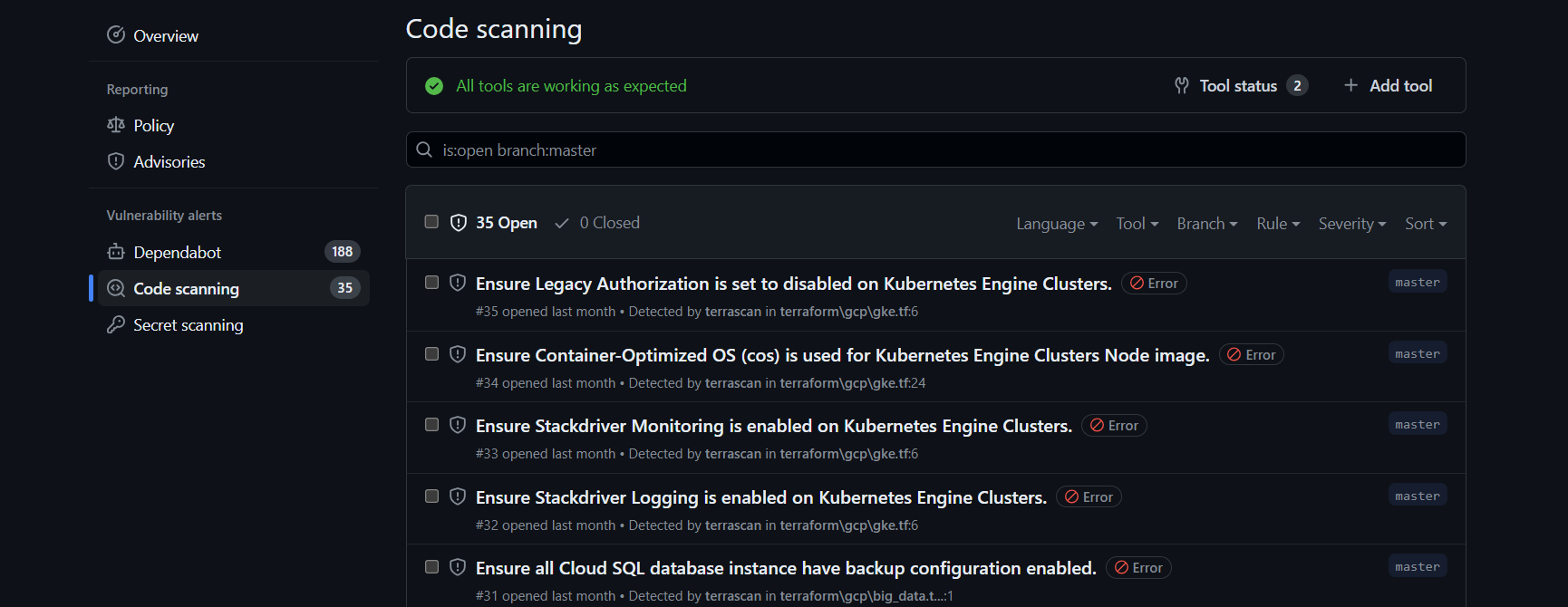
Task: Expand the Language filter dropdown
Action: coord(1056,224)
